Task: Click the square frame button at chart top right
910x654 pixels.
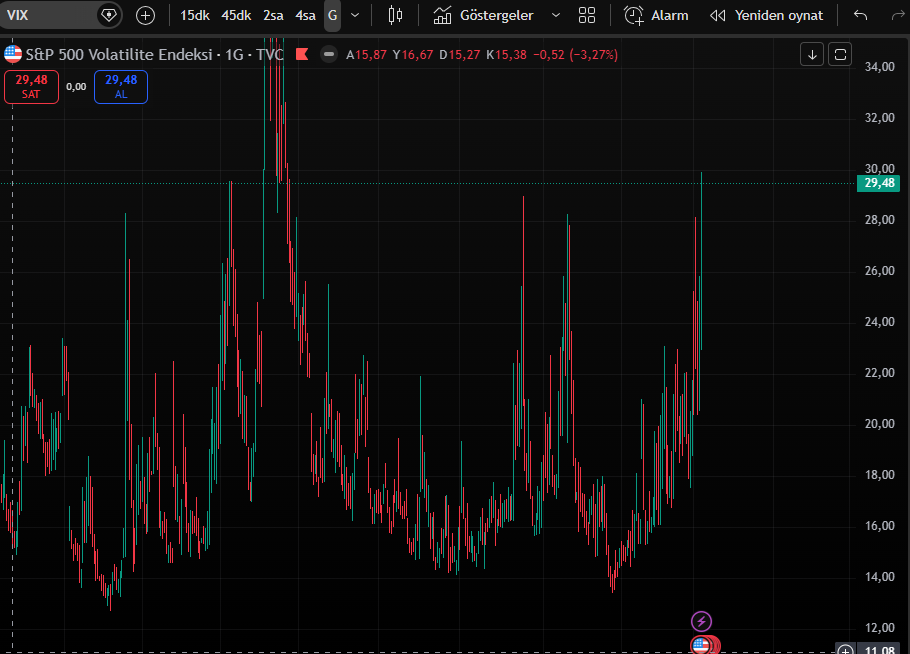Action: coord(840,55)
